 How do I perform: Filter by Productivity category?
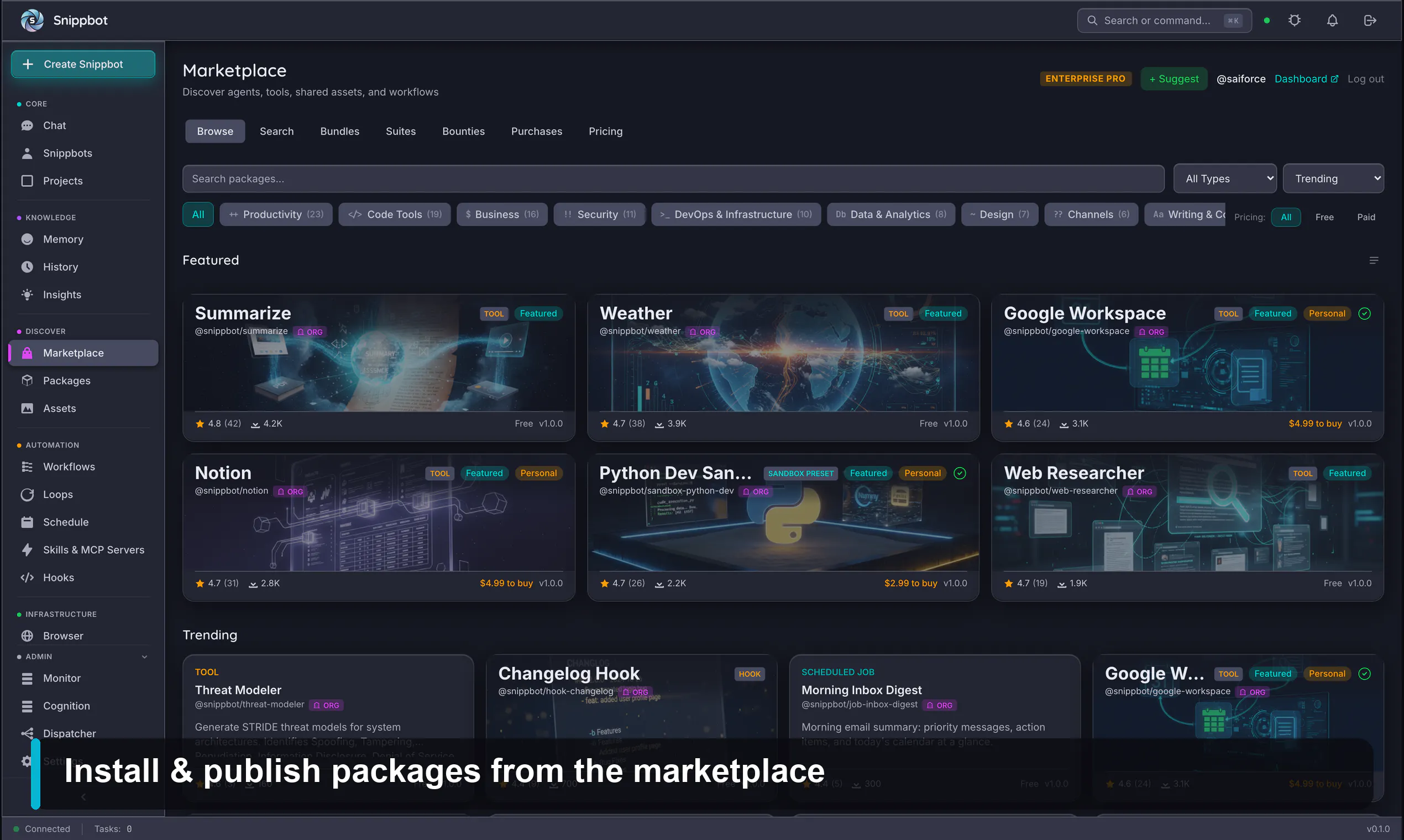click(276, 214)
